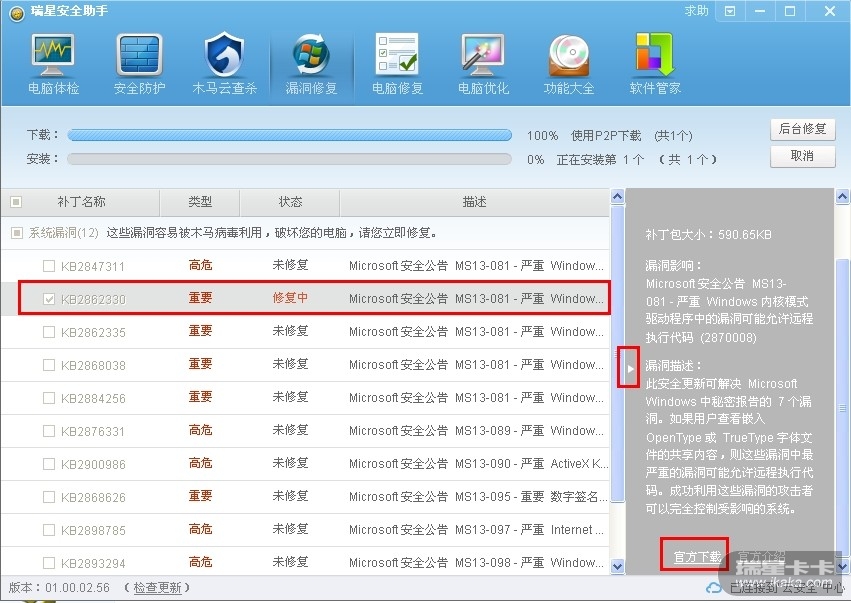Check the KB2868626 patch checkbox

tap(49, 497)
